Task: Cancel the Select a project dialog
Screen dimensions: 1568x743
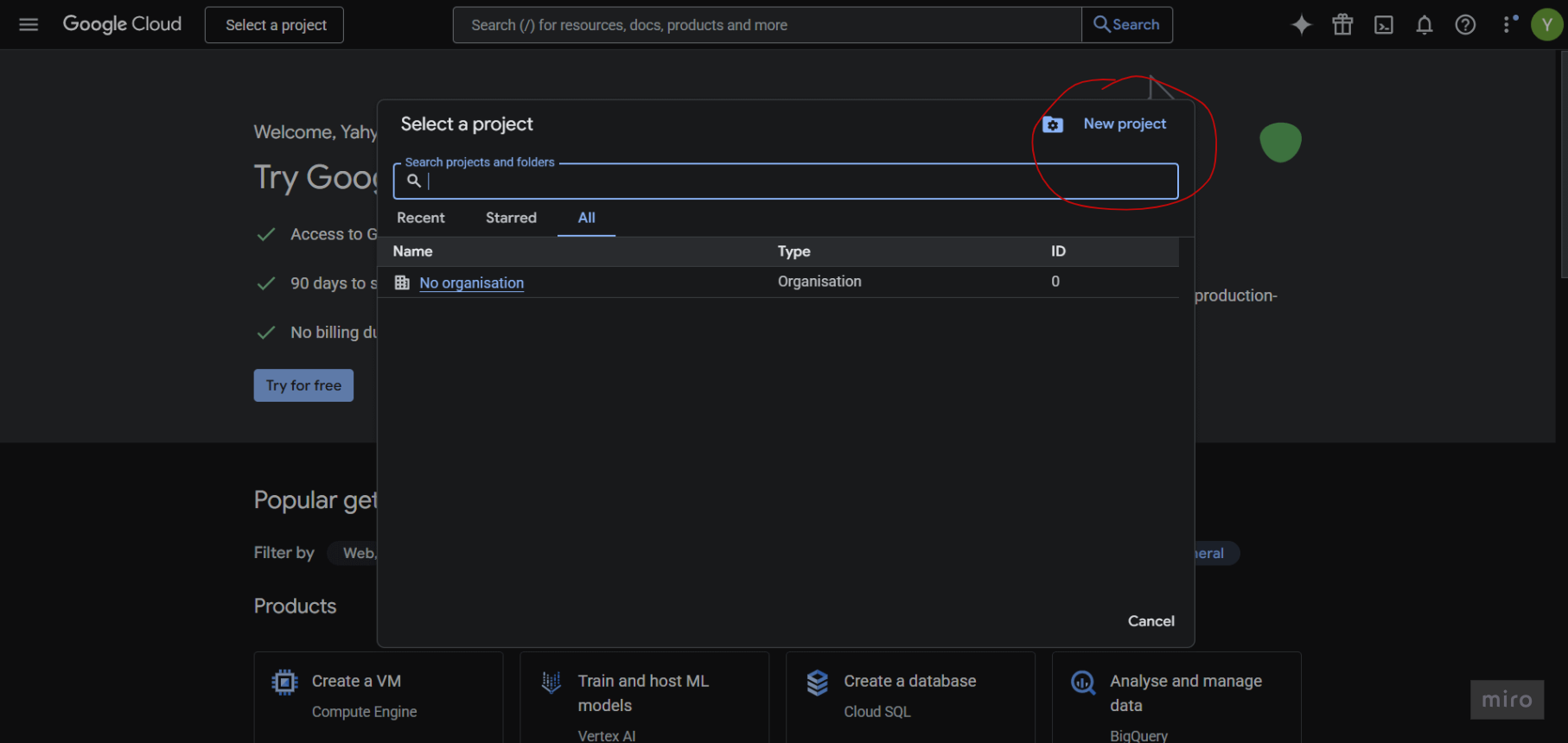Action: (x=1151, y=621)
